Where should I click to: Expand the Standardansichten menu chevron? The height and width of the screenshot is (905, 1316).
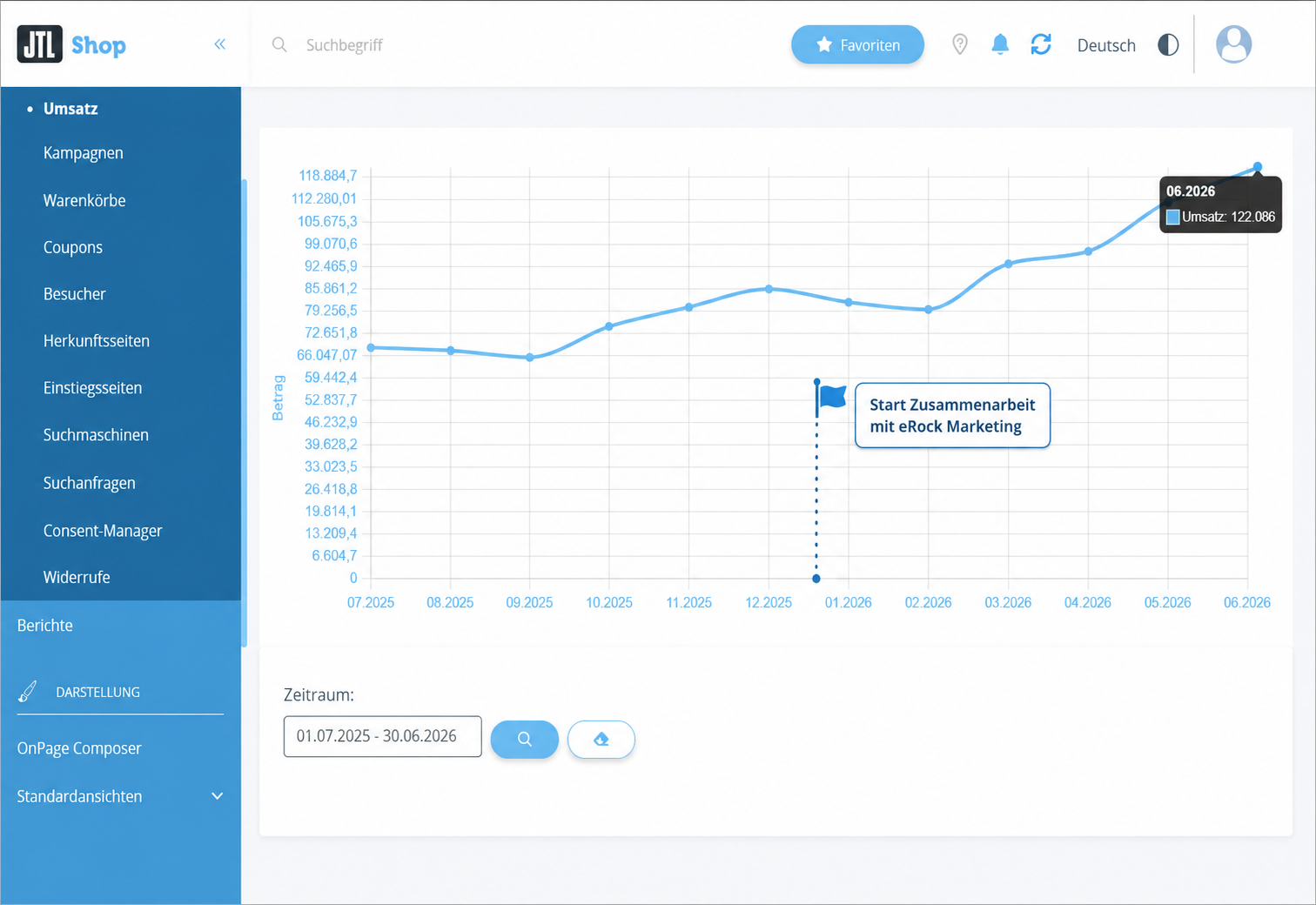click(218, 796)
